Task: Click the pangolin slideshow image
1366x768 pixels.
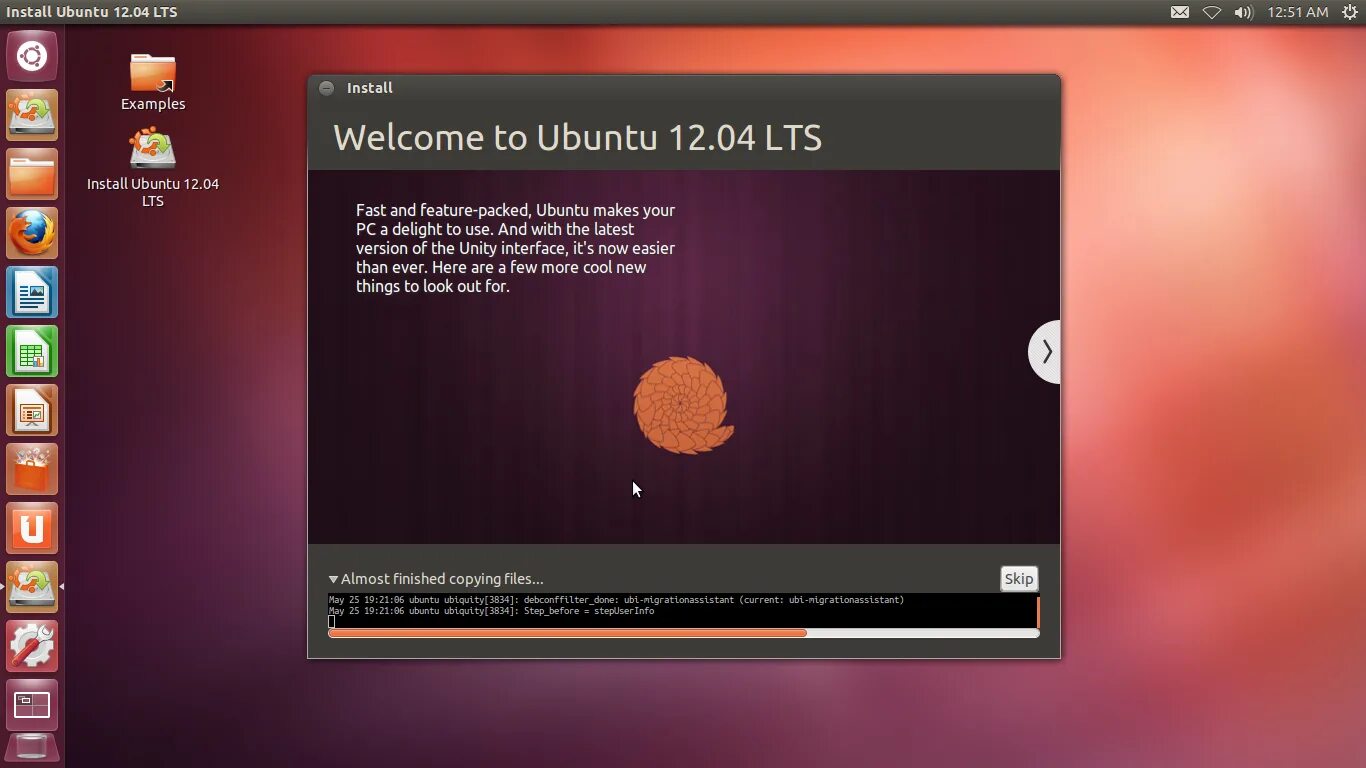Action: tap(684, 405)
